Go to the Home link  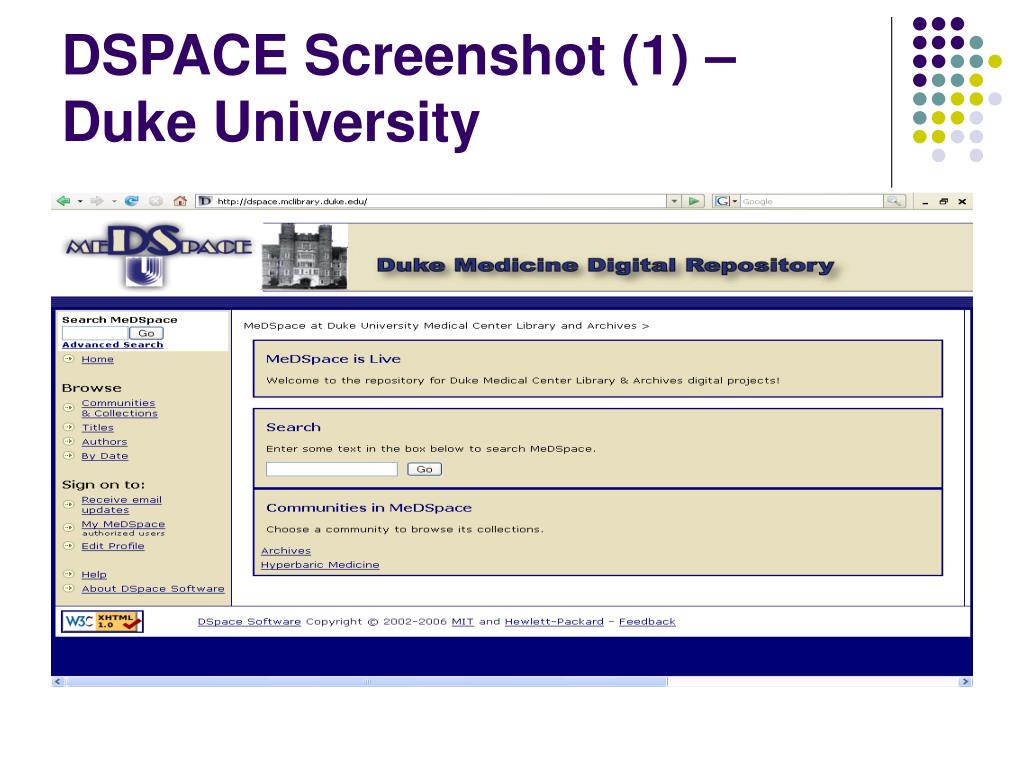point(97,359)
